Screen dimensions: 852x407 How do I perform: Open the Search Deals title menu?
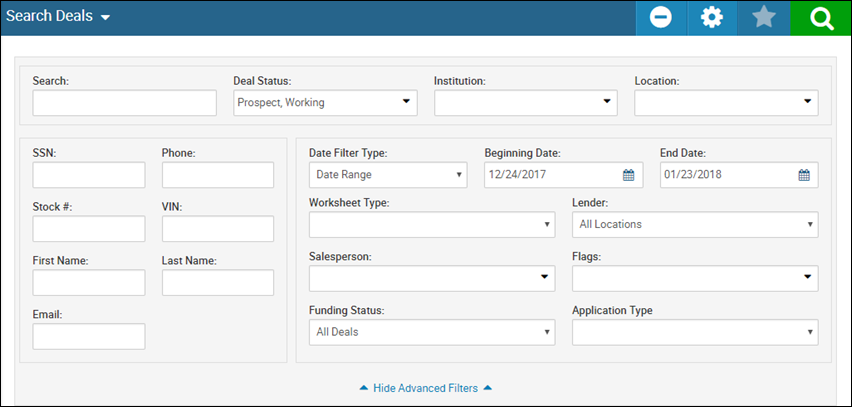(58, 16)
